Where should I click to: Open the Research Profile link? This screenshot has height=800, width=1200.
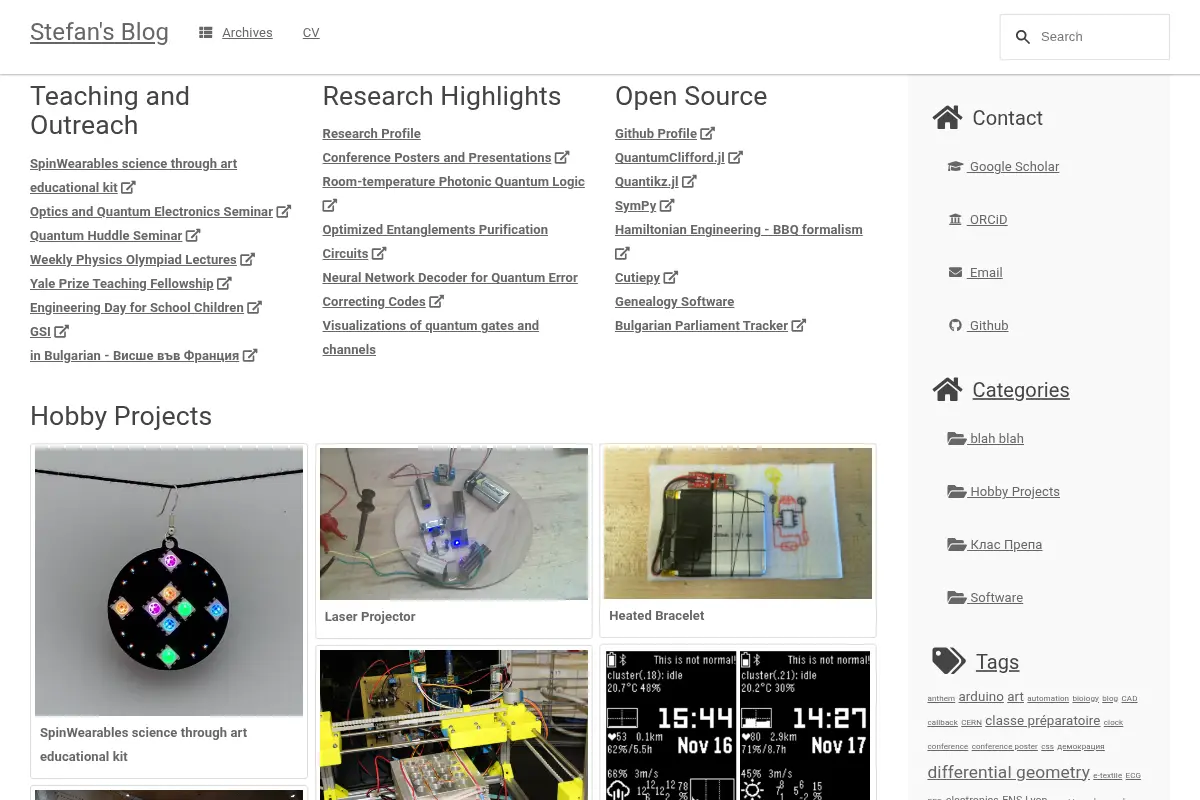coord(371,133)
